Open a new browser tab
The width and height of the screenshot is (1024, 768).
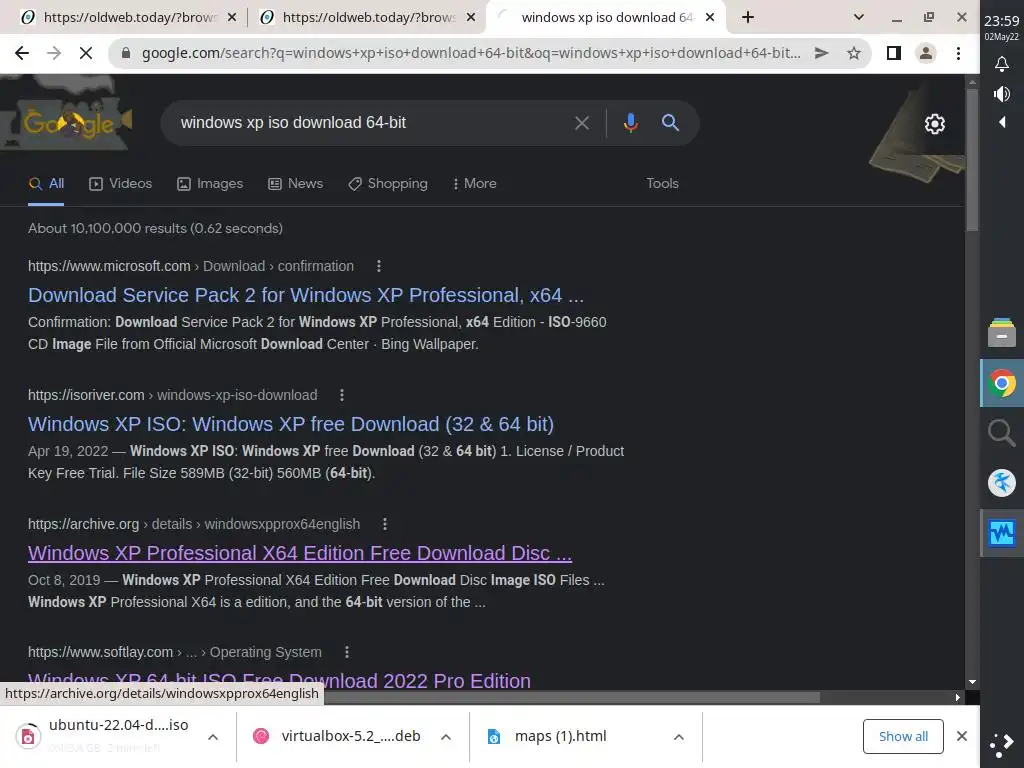(x=748, y=18)
